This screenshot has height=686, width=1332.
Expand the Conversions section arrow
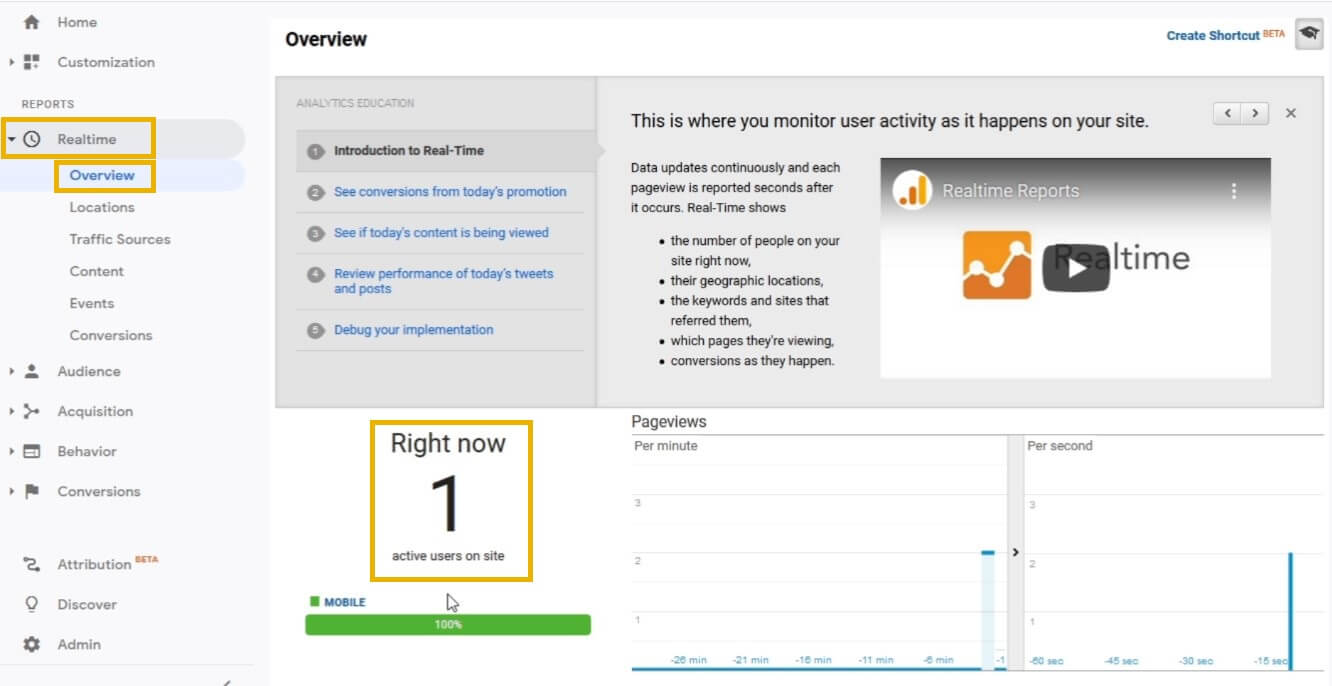(x=12, y=491)
